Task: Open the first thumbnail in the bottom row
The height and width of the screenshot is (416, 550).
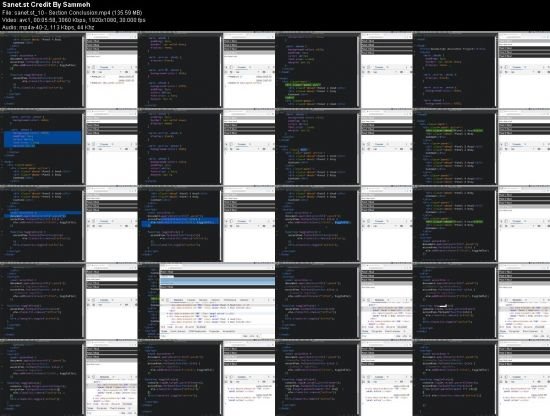Action: 69,378
